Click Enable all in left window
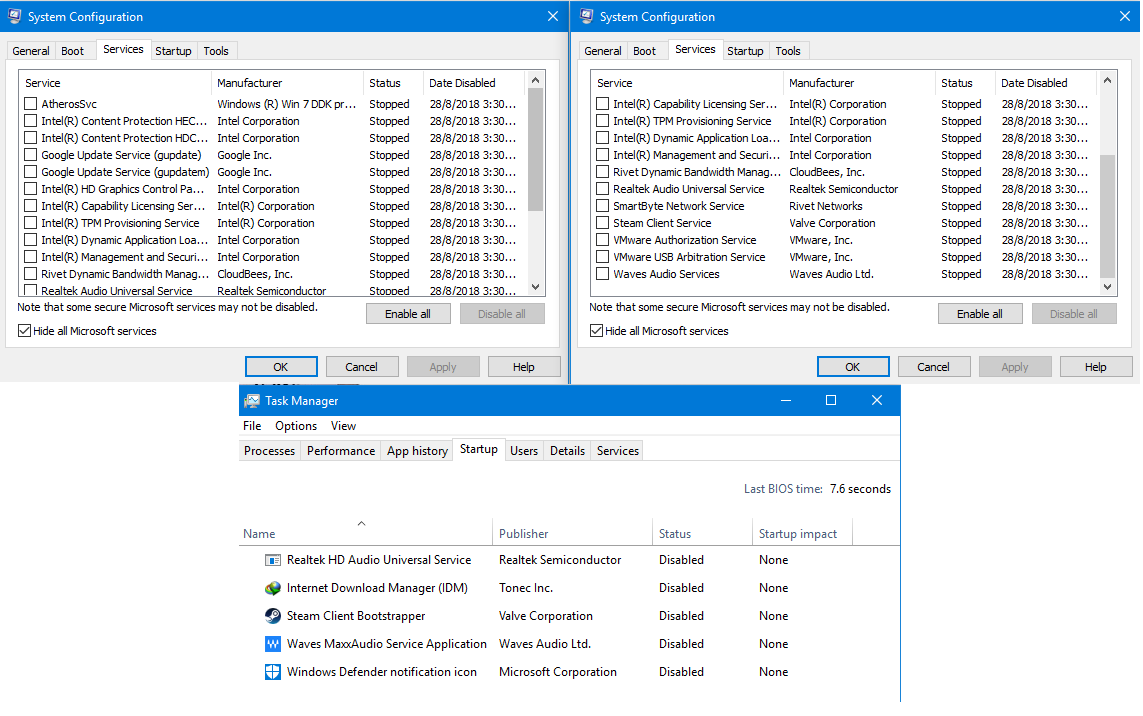1143x716 pixels. pyautogui.click(x=408, y=314)
